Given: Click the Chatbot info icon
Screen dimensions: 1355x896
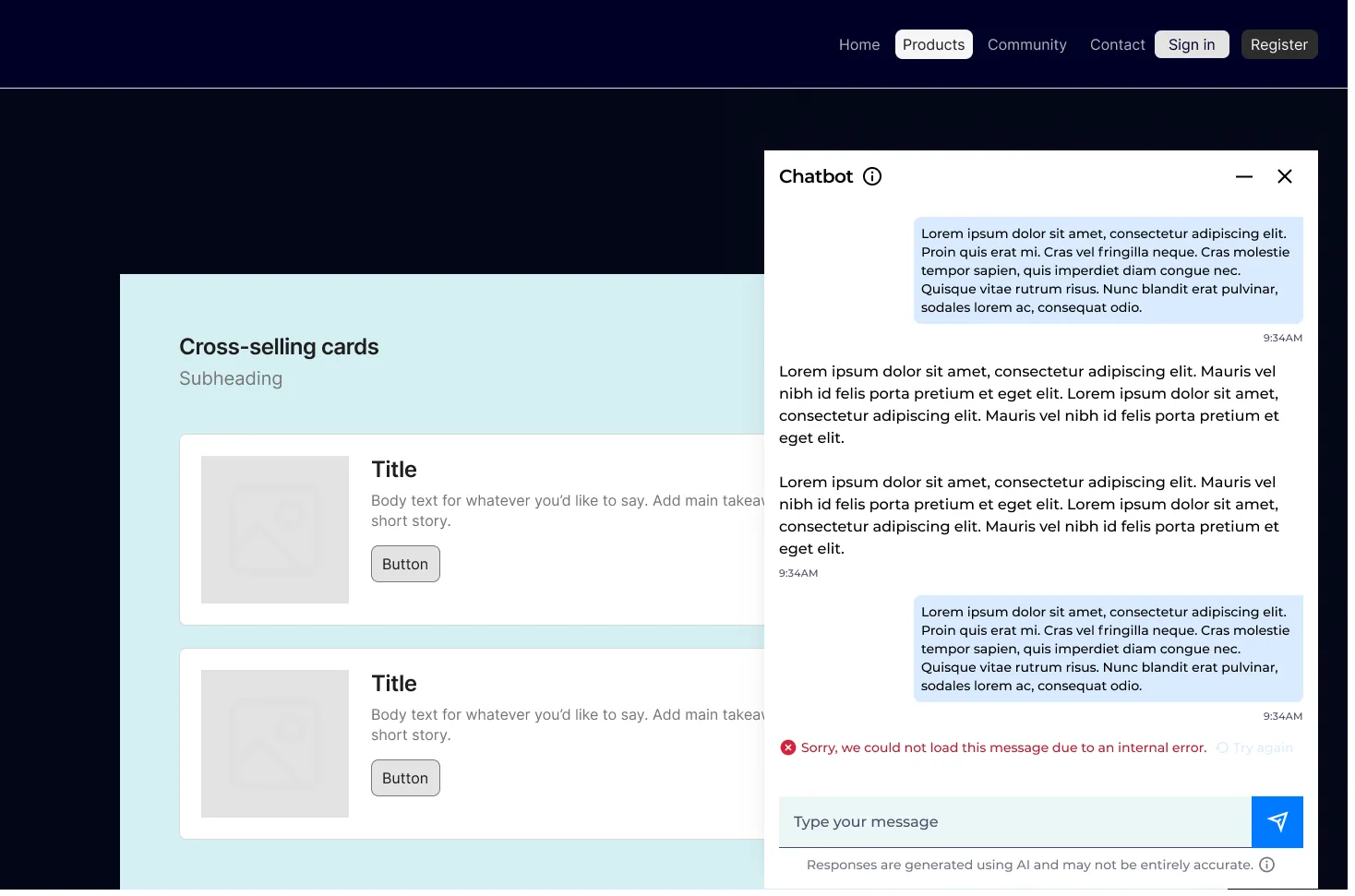Looking at the screenshot, I should 872,176.
